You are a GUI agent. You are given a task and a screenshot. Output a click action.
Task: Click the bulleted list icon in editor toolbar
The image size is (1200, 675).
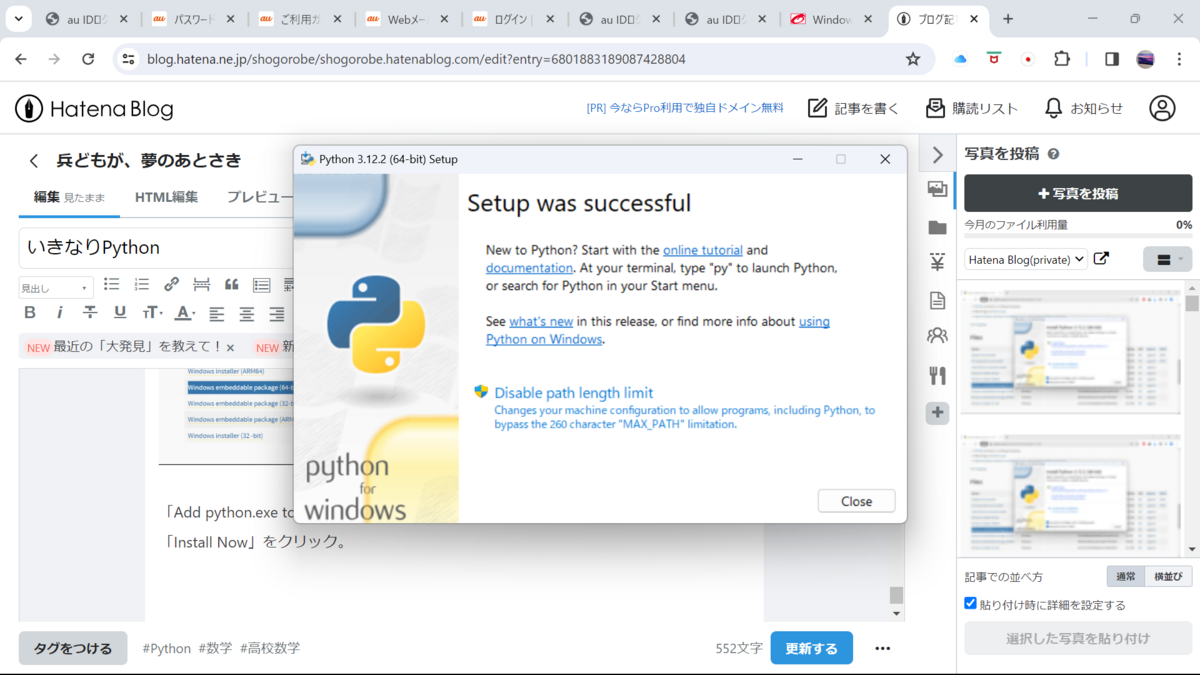[111, 285]
